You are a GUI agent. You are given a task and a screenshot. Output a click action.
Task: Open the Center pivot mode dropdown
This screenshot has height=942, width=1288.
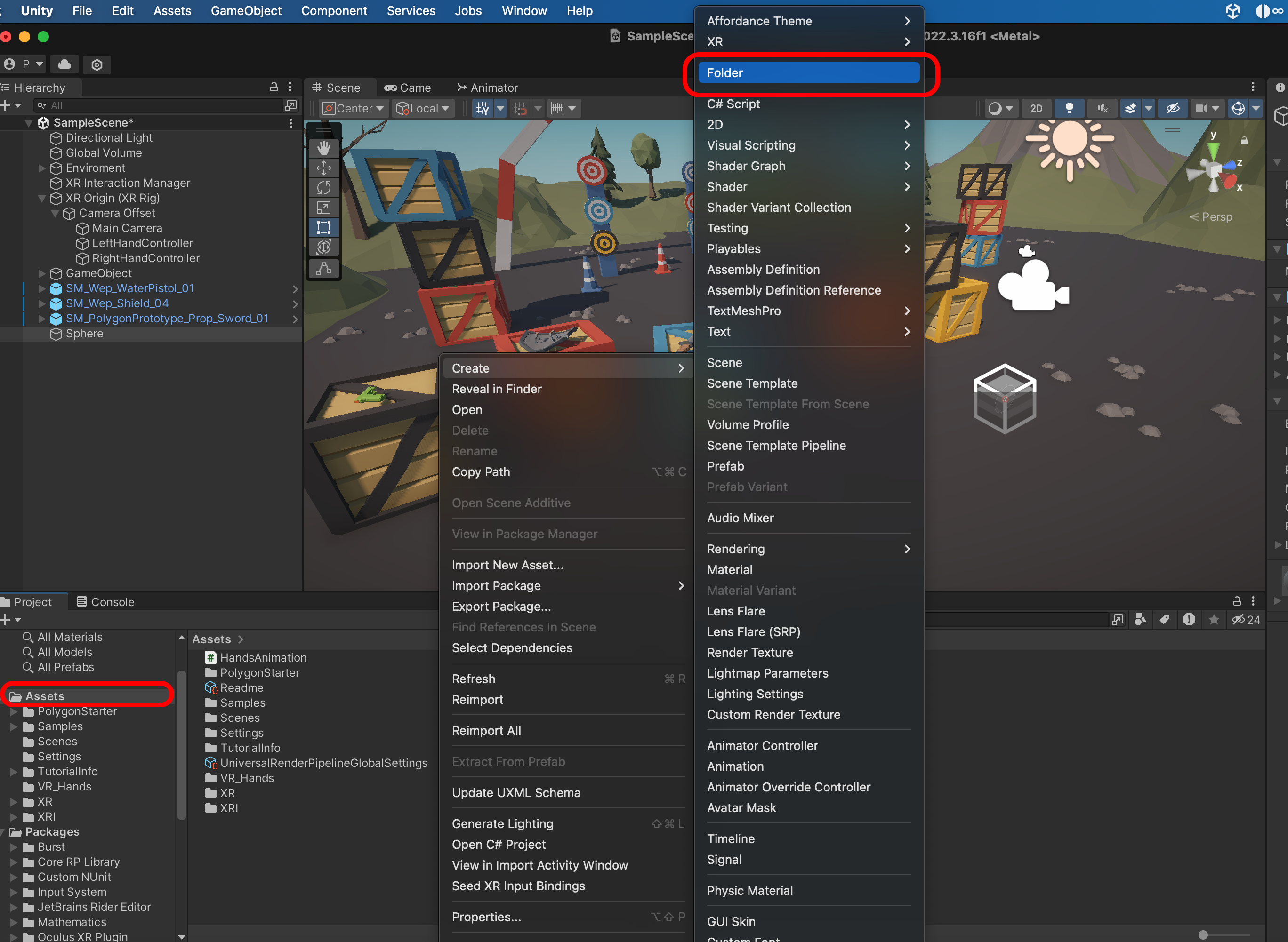(354, 108)
